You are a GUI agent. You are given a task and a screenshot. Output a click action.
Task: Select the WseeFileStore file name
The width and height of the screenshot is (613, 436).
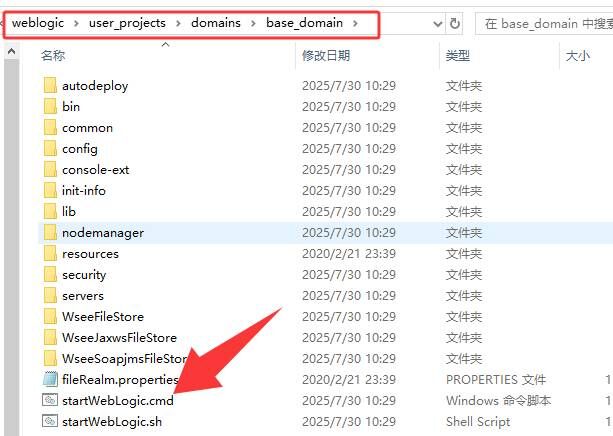click(x=103, y=317)
